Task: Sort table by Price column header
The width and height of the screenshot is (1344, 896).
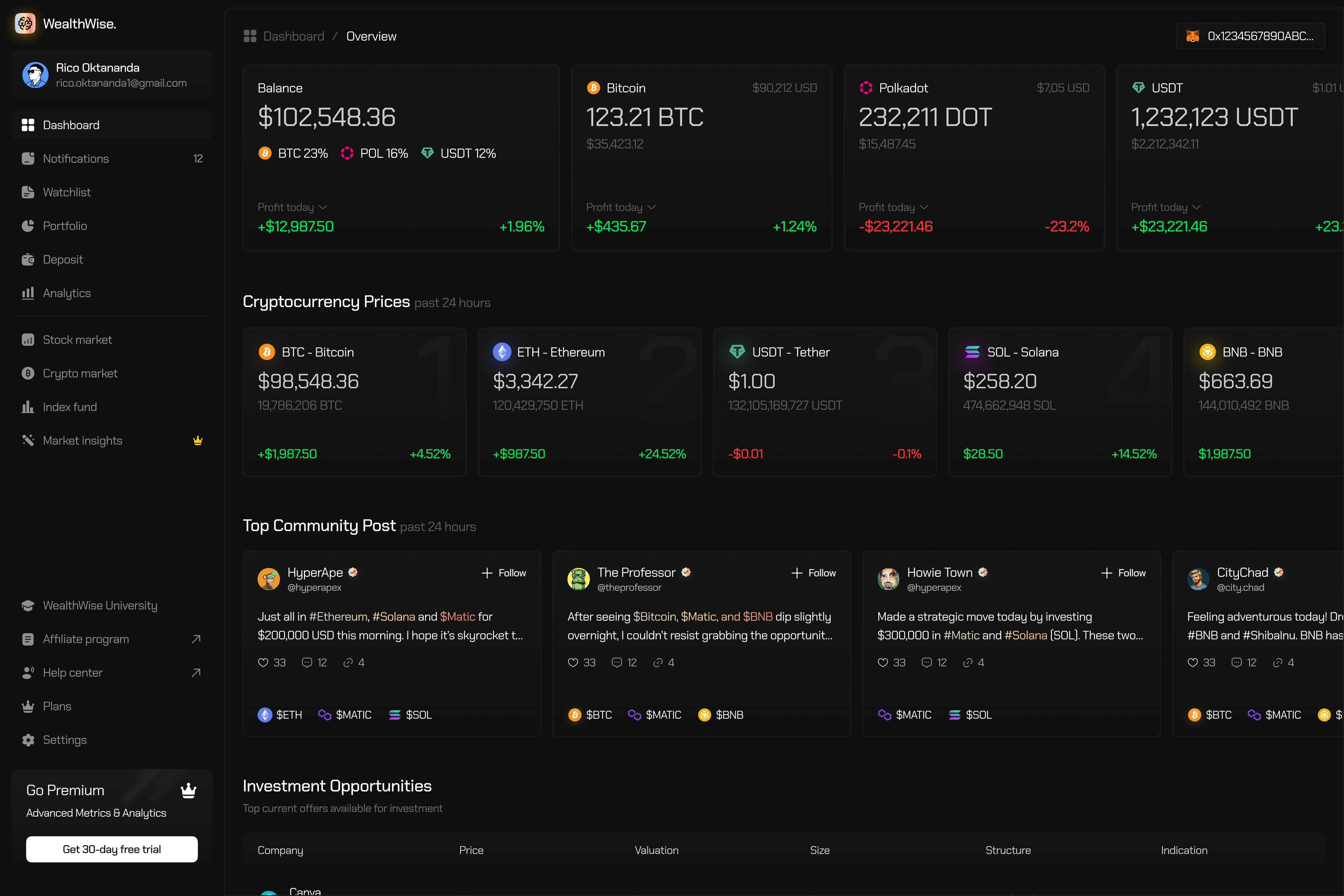Action: [471, 850]
